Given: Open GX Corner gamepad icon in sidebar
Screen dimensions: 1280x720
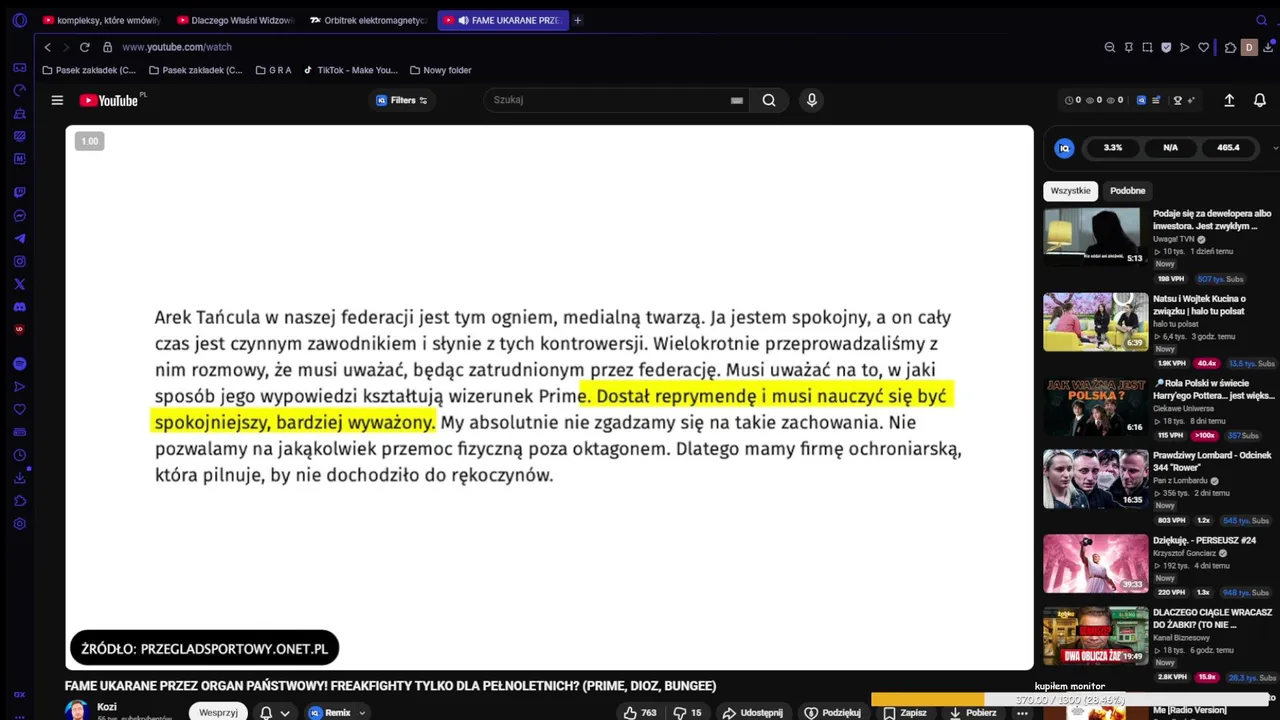Looking at the screenshot, I should pos(19,68).
